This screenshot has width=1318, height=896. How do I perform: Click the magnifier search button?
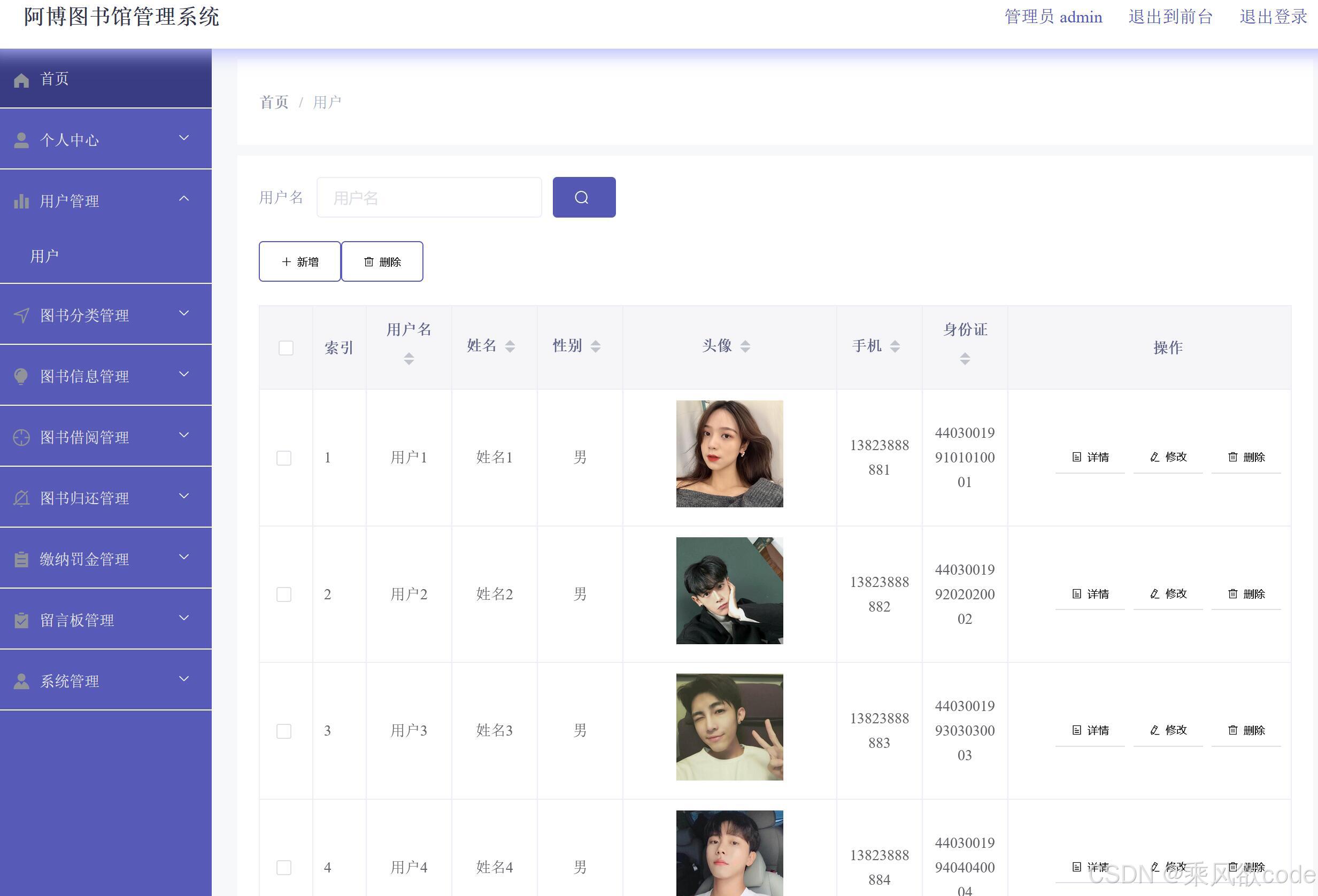tap(583, 197)
